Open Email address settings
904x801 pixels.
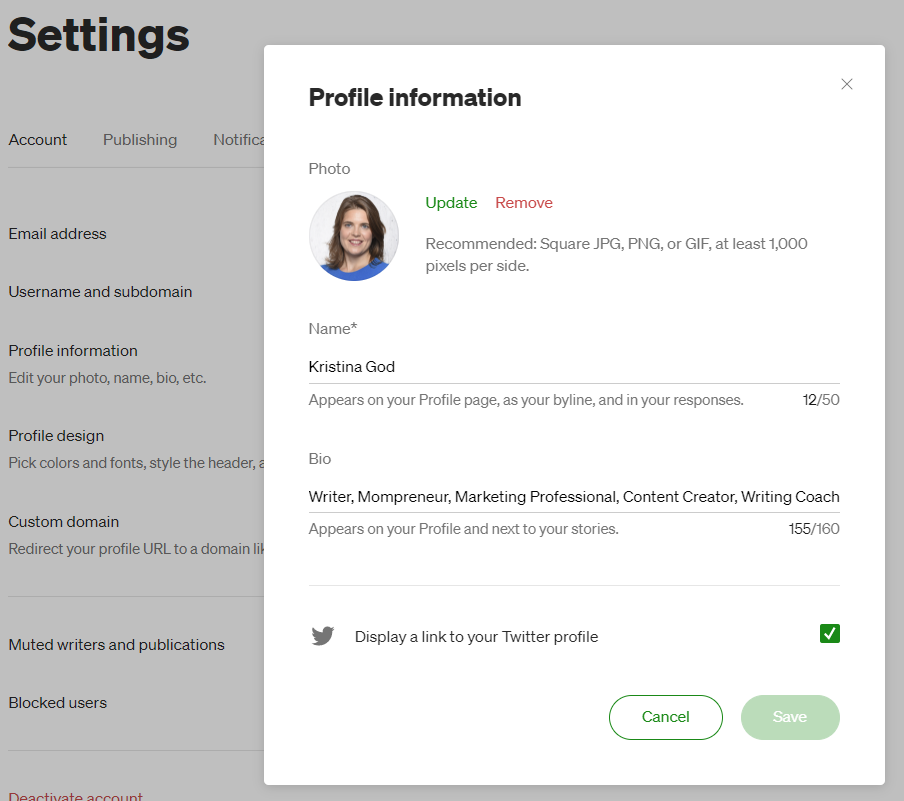58,234
